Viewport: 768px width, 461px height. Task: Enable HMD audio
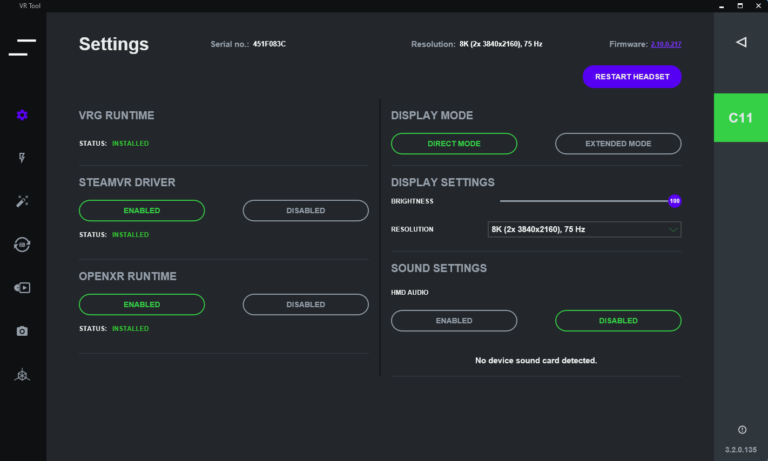pyautogui.click(x=453, y=321)
